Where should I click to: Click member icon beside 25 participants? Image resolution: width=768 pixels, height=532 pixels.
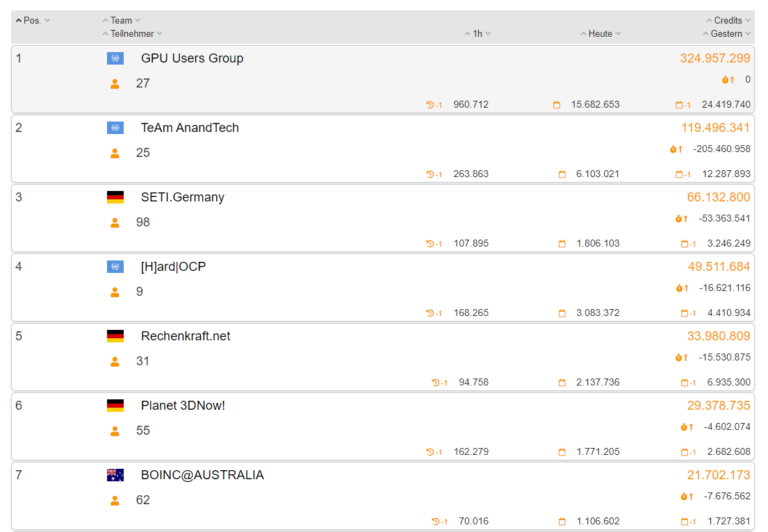pos(115,154)
